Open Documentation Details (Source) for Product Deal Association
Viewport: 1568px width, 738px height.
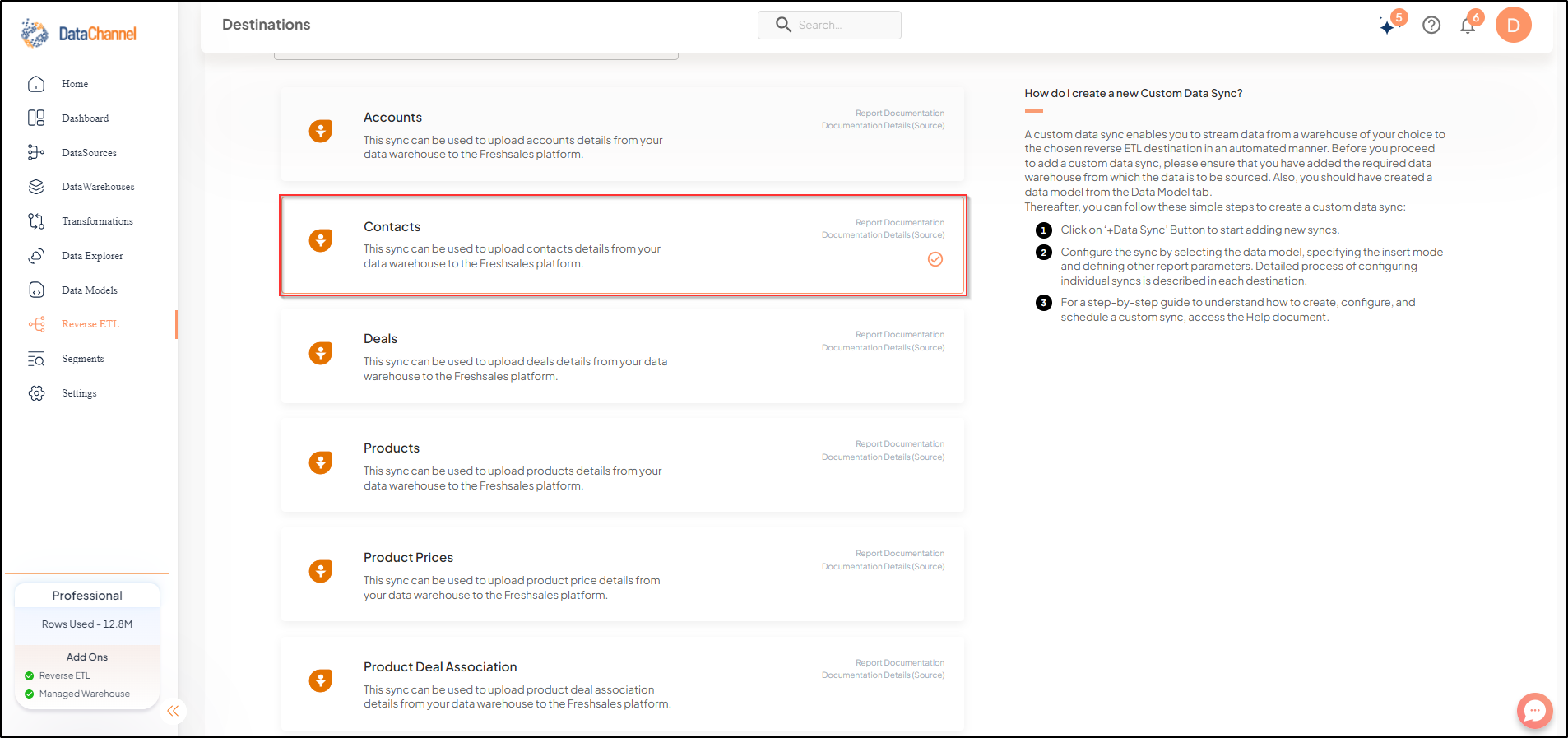coord(883,675)
